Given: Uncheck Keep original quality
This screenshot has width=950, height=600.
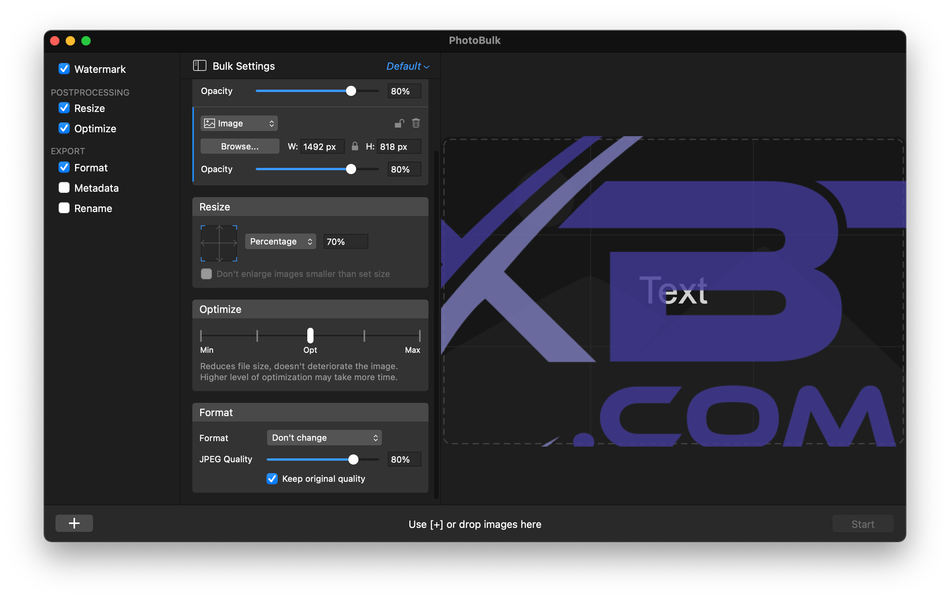Looking at the screenshot, I should [272, 479].
